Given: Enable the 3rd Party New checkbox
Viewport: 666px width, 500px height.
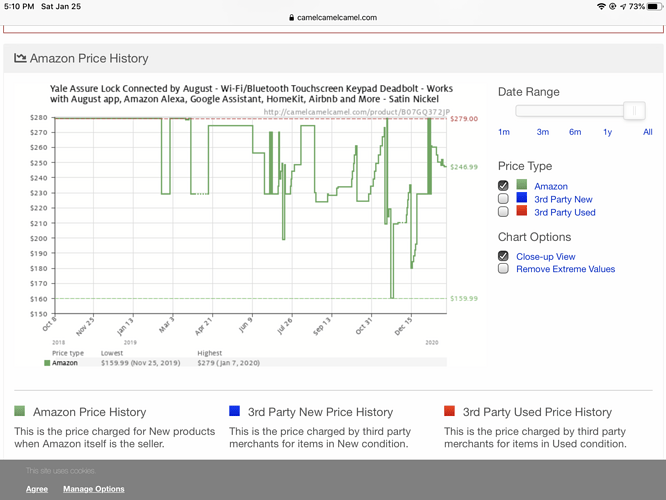Looking at the screenshot, I should [503, 199].
